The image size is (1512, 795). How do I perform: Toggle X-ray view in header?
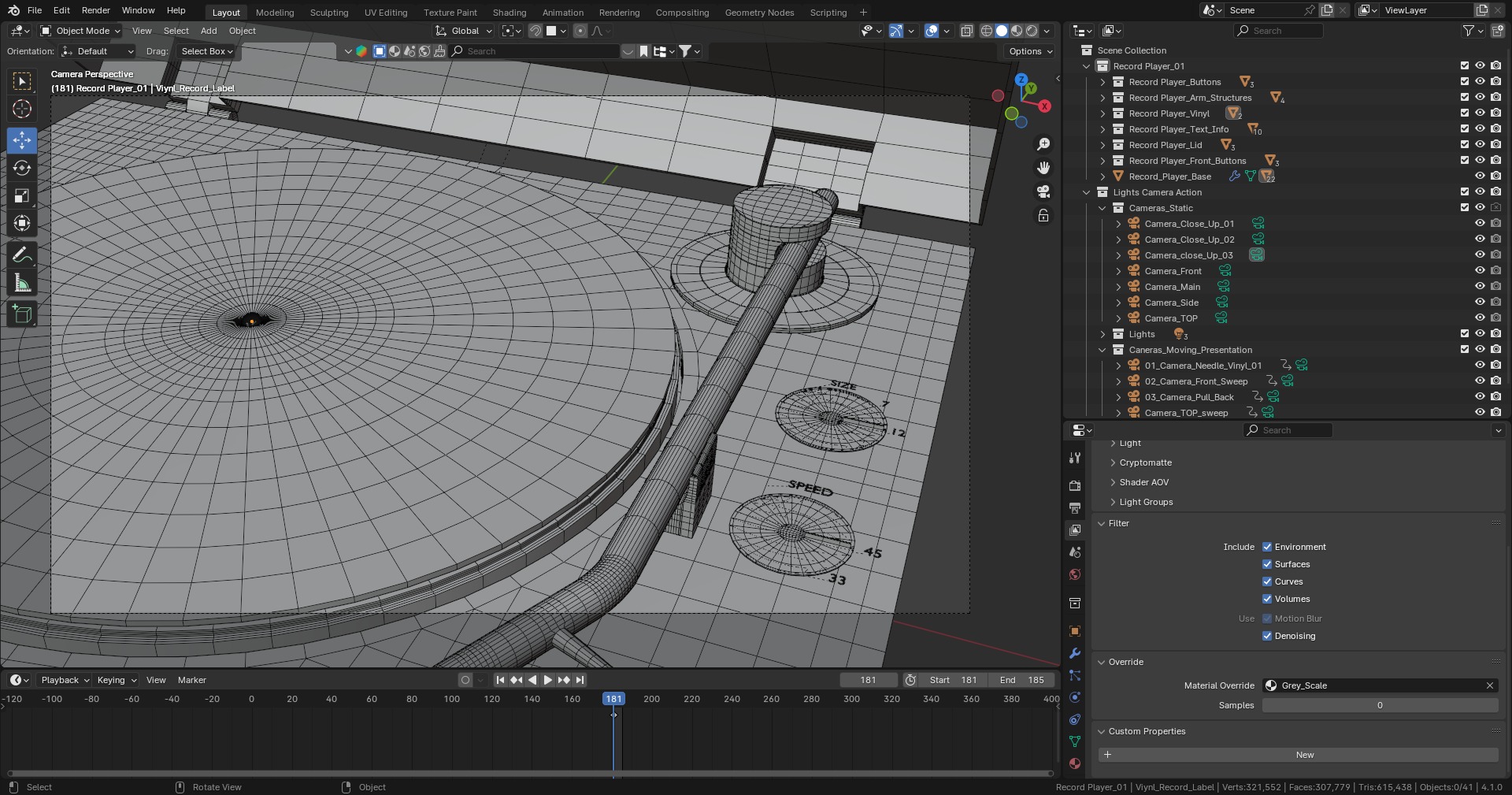pyautogui.click(x=967, y=31)
